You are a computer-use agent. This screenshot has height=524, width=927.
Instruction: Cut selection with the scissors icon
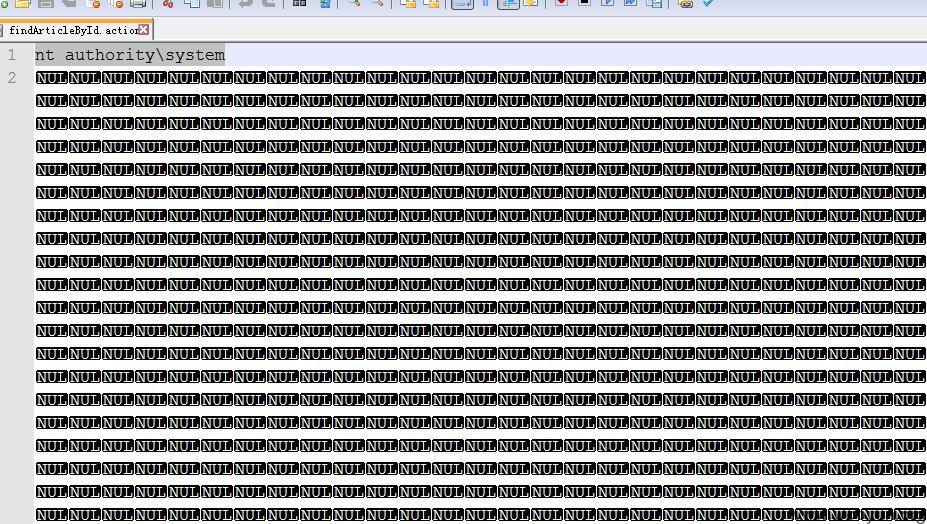coord(168,3)
